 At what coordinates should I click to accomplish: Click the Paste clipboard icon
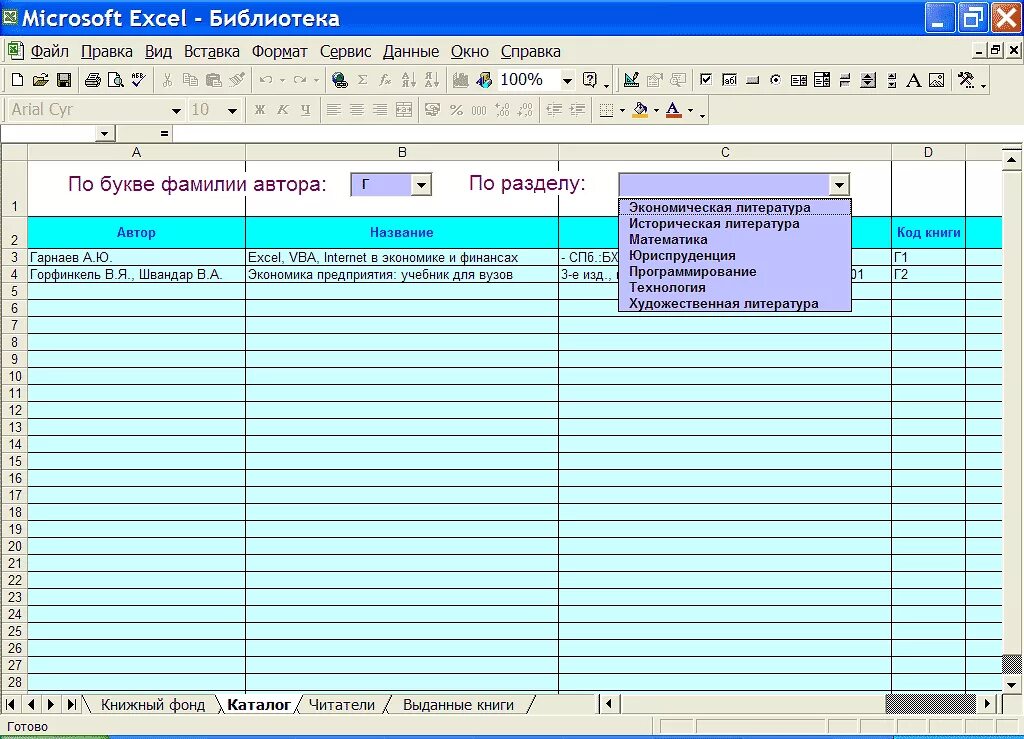click(214, 80)
